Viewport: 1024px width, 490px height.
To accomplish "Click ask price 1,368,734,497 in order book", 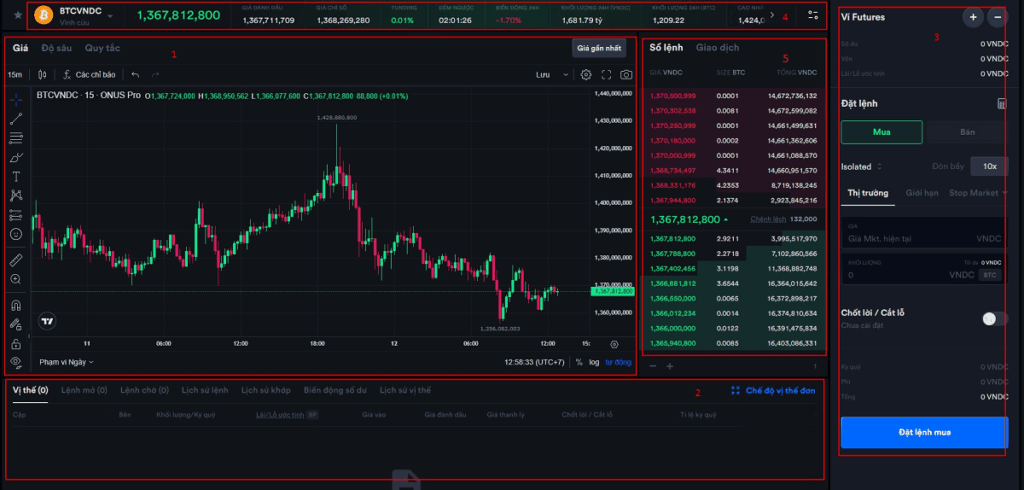I will pos(672,170).
